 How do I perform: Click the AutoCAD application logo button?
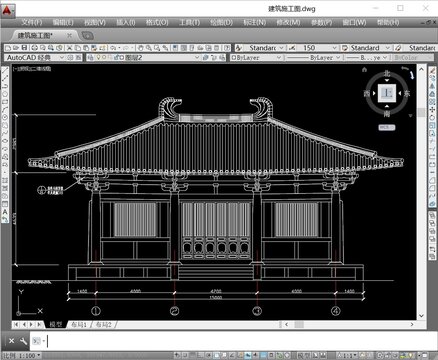click(7, 11)
